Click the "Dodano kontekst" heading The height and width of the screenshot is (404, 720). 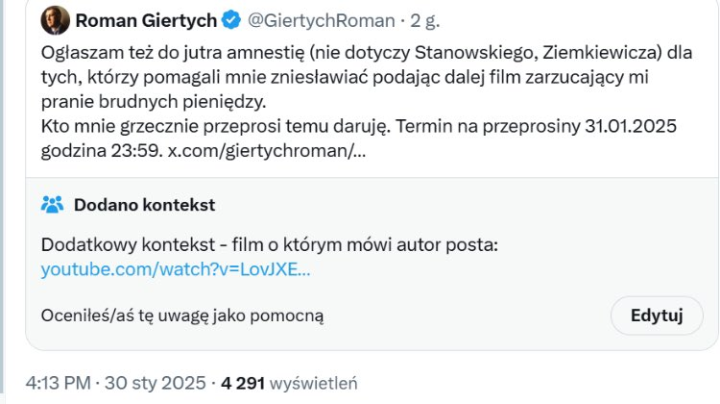tap(144, 205)
